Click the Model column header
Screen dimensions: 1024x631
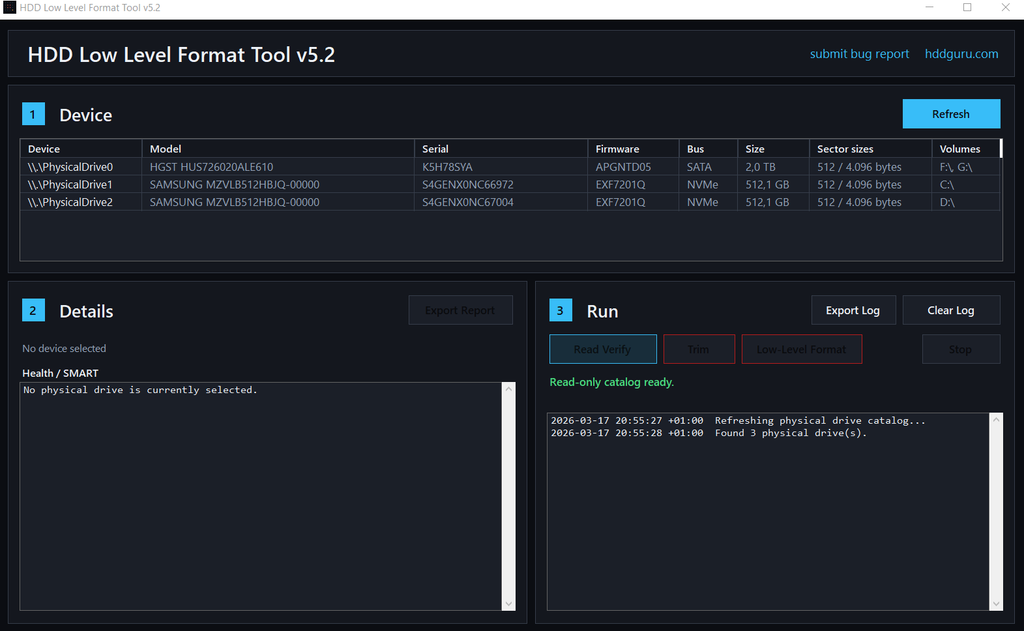click(x=278, y=149)
